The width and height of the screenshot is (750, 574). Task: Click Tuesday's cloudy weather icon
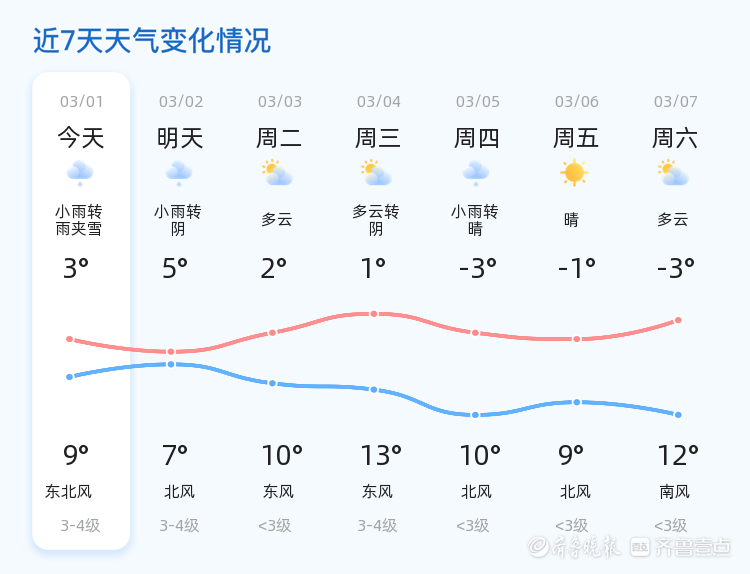point(277,173)
